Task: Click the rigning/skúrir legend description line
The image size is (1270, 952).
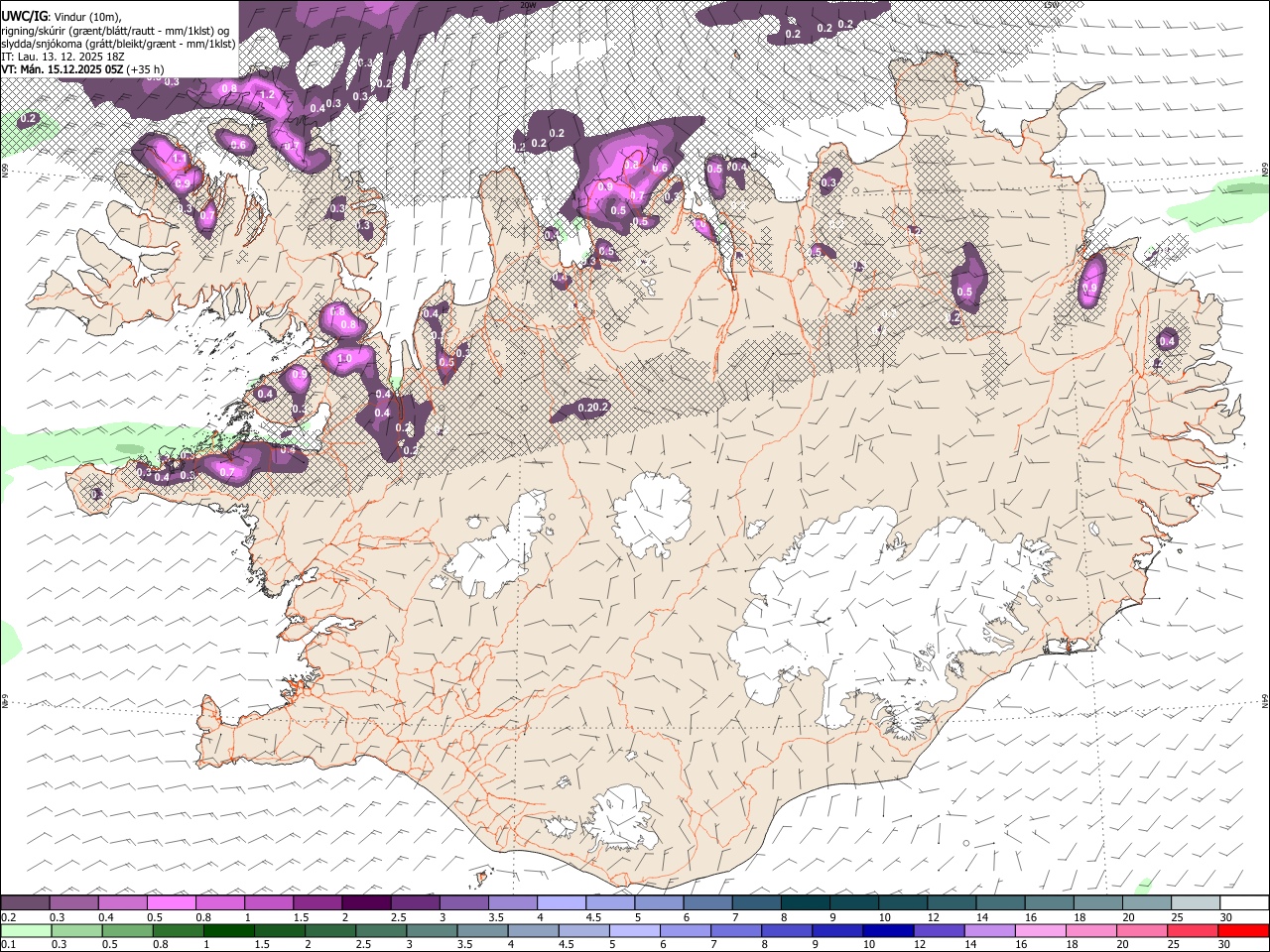Action: point(116,30)
